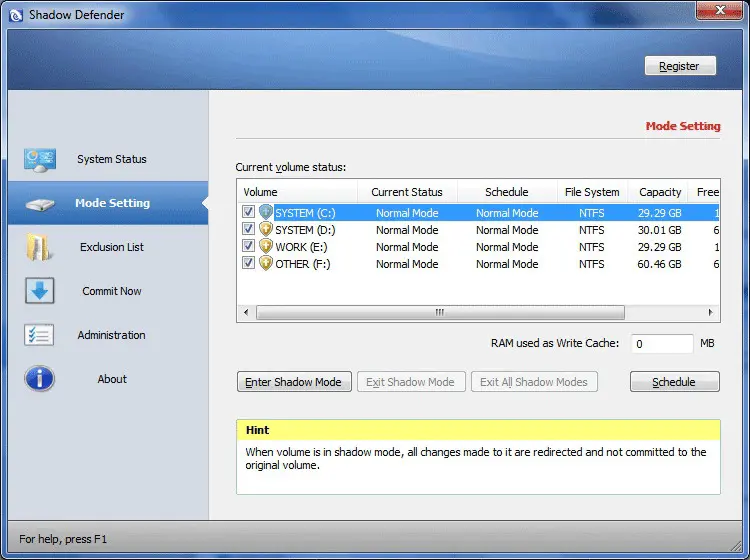This screenshot has height=560, width=750.
Task: Click the Capacity column header
Action: pos(658,192)
